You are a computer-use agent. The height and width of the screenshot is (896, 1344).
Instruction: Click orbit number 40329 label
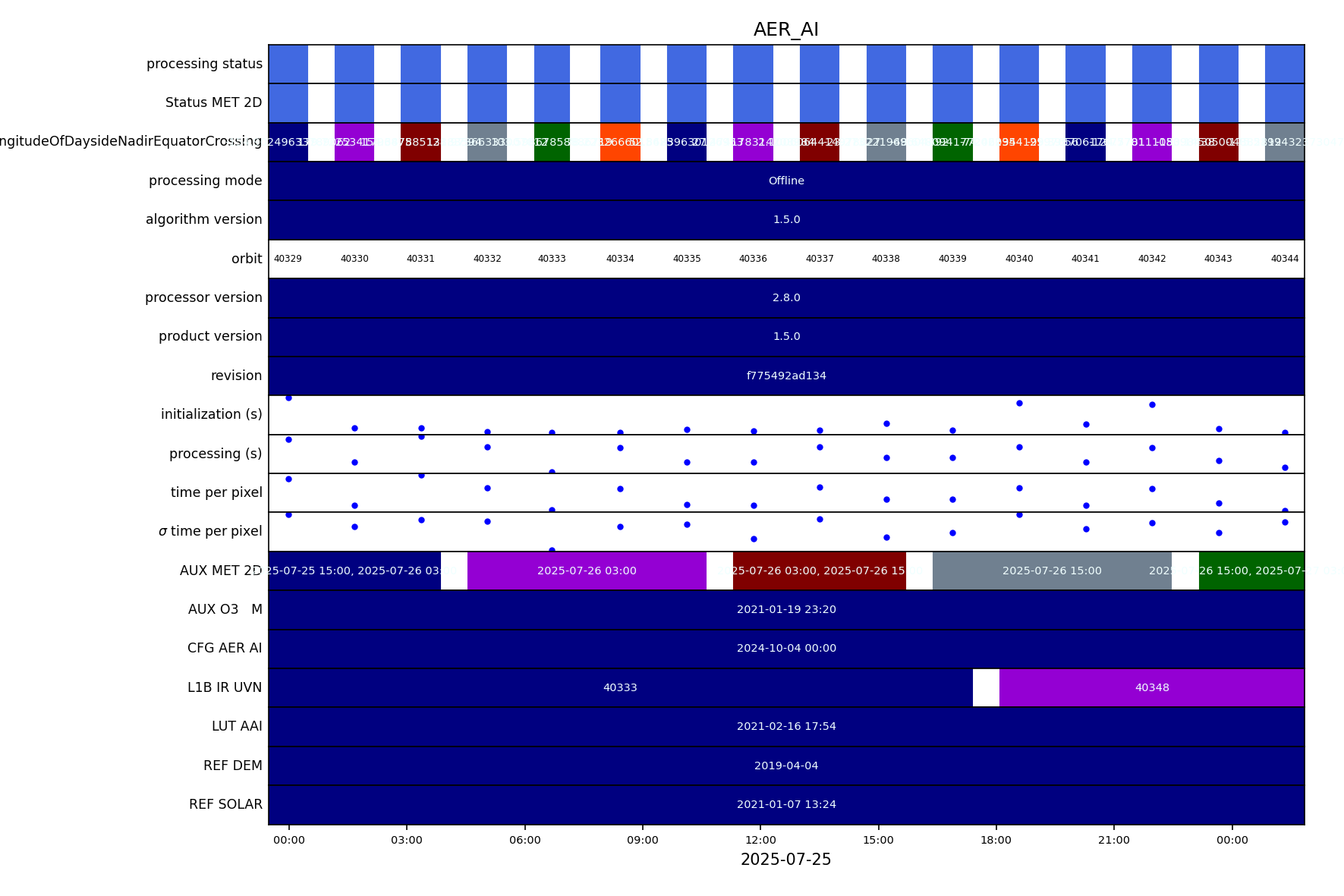click(288, 259)
